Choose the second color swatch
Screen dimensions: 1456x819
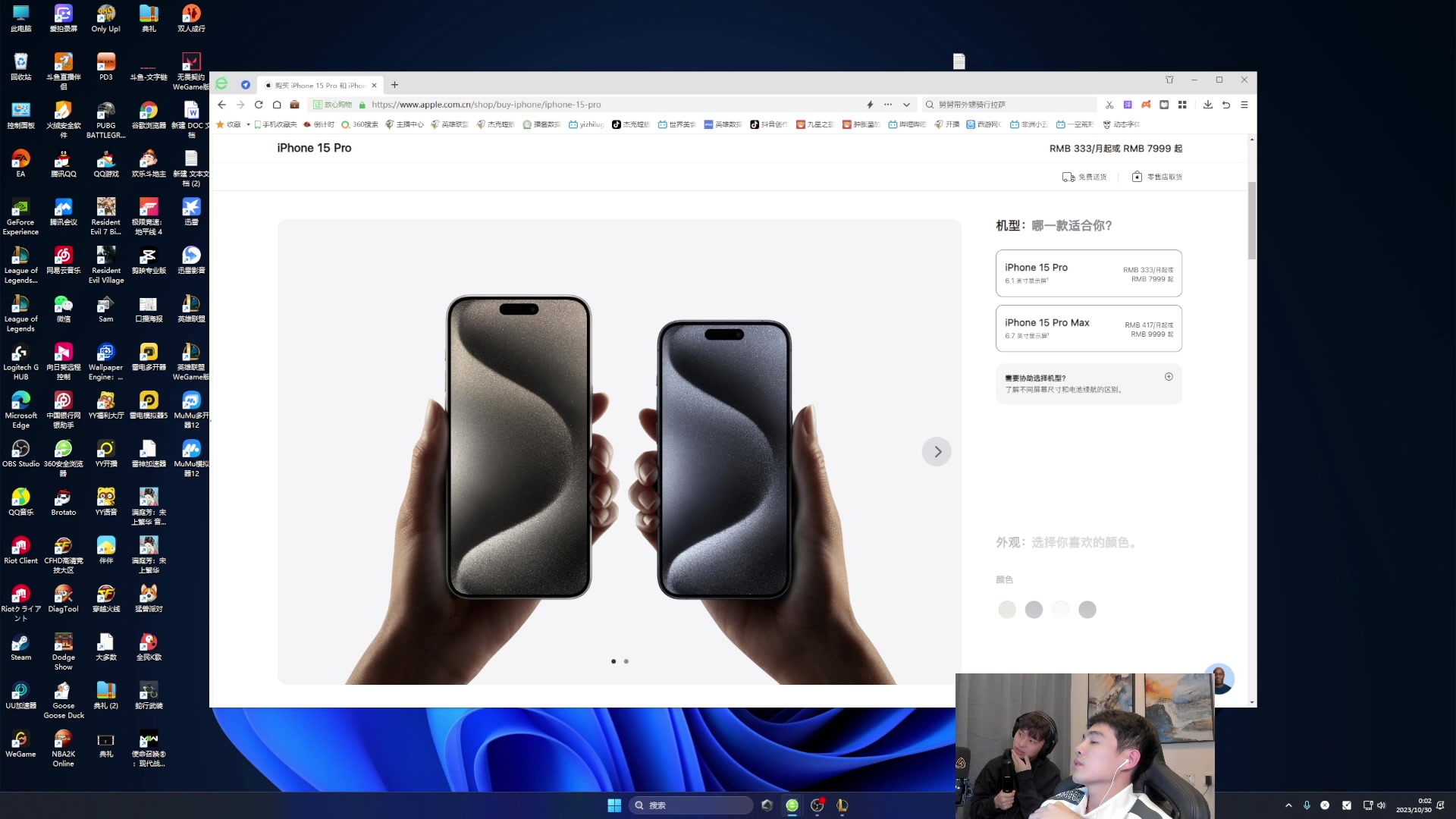(1034, 610)
